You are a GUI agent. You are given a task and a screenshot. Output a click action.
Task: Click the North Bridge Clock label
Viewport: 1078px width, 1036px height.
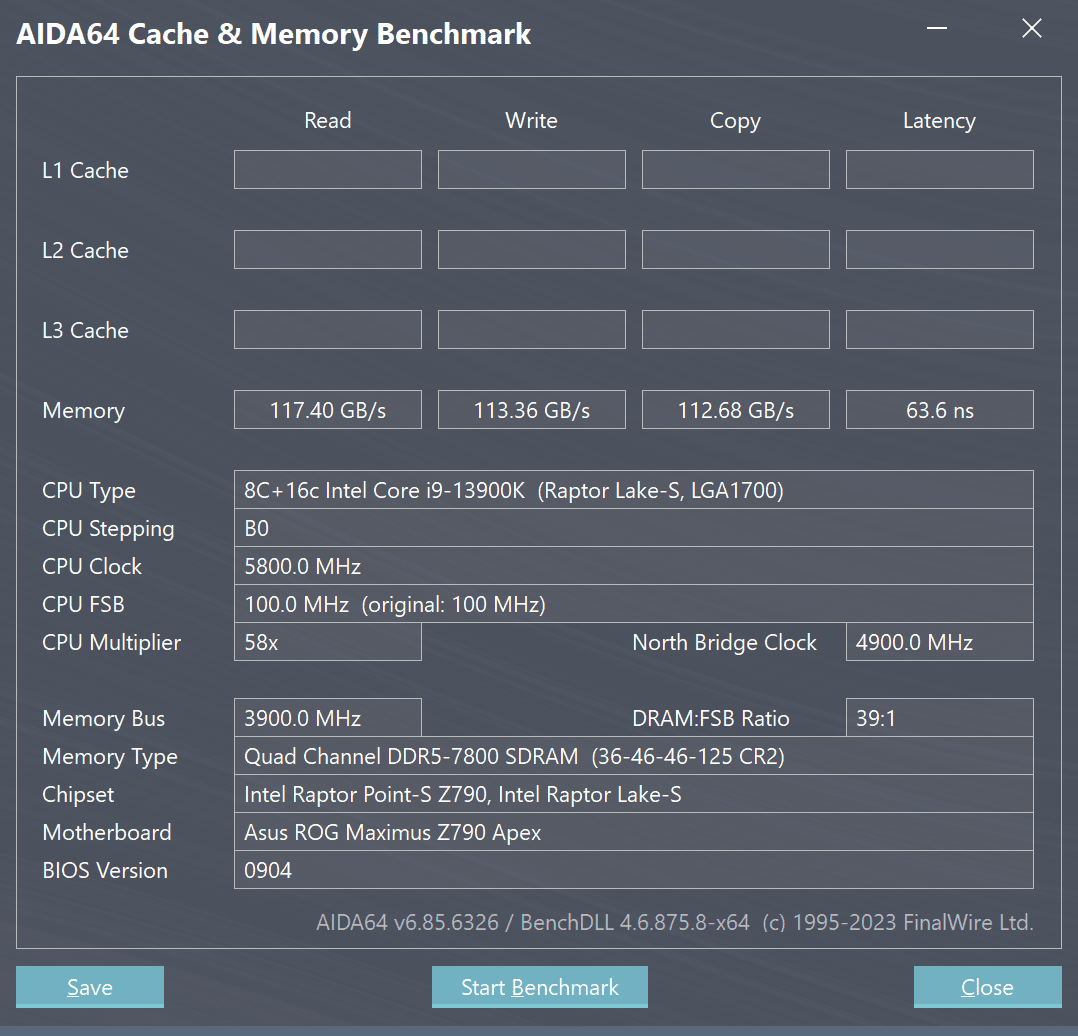[x=724, y=642]
